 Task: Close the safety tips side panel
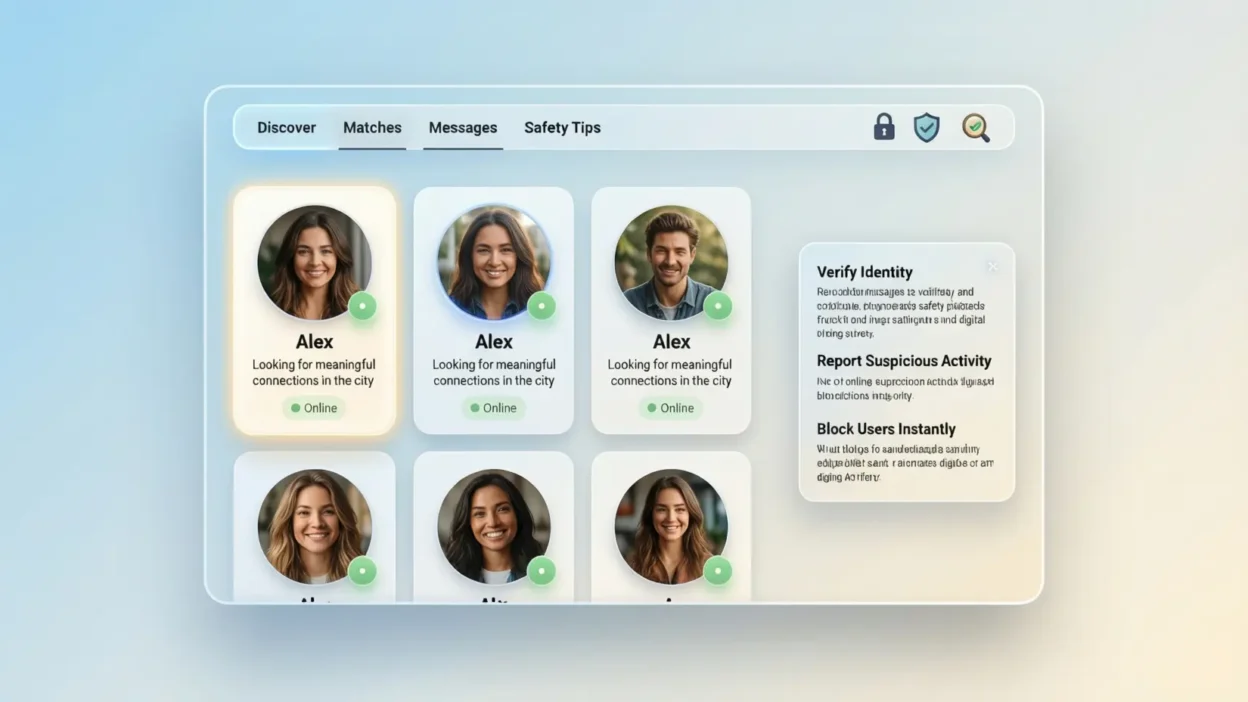click(x=992, y=267)
